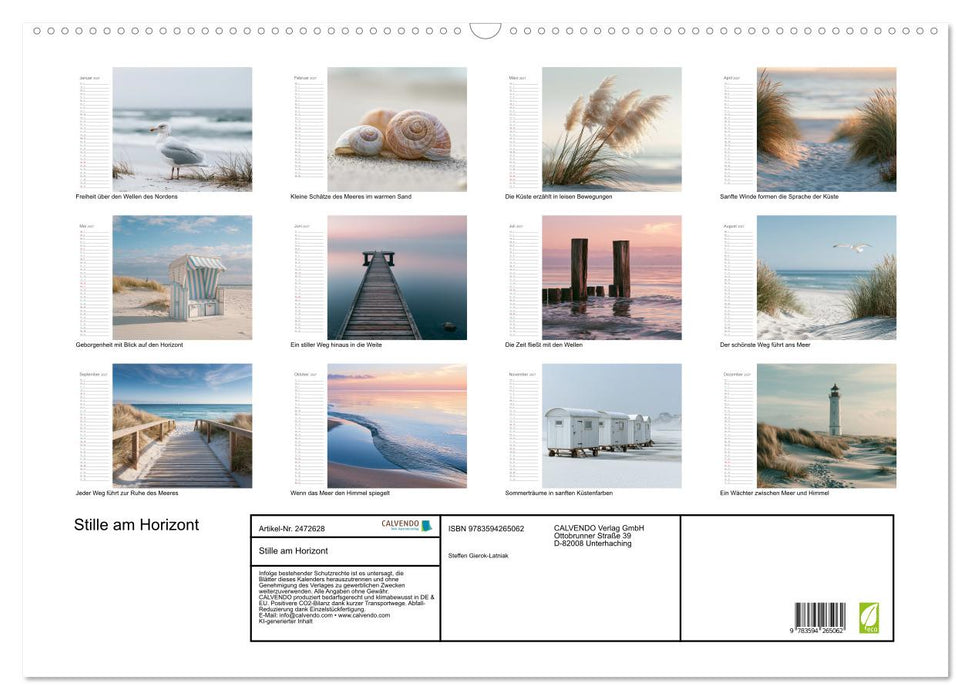Click caption 'Sommerträume in sanften Küstenfarben'
This screenshot has width=971, height=700.
pyautogui.click(x=559, y=493)
